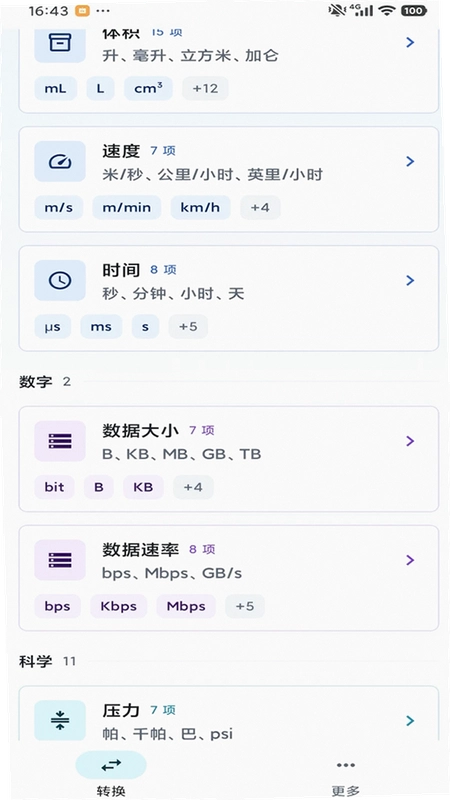Screen dimensions: 450x800
Task: Select the Mbps unit chip
Action: coord(186,606)
